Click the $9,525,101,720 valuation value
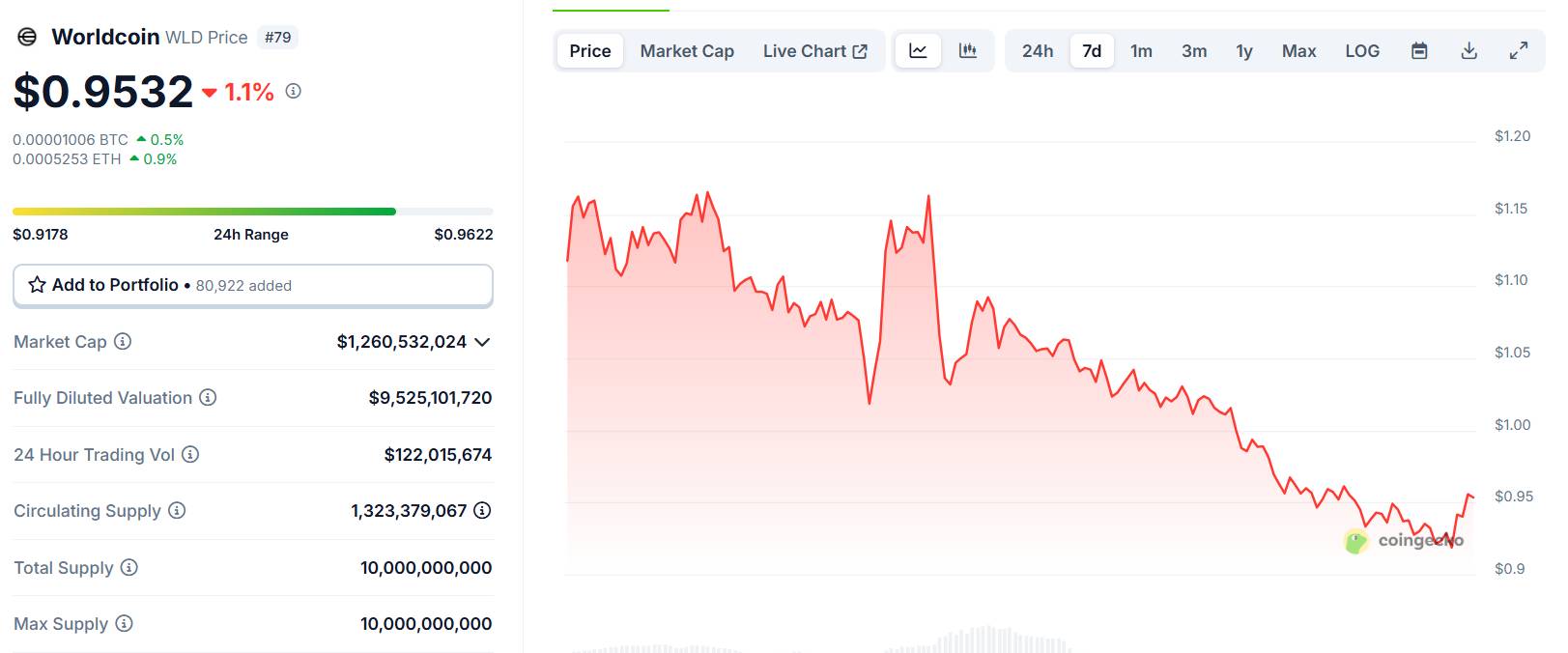The height and width of the screenshot is (653, 1568). [x=430, y=398]
